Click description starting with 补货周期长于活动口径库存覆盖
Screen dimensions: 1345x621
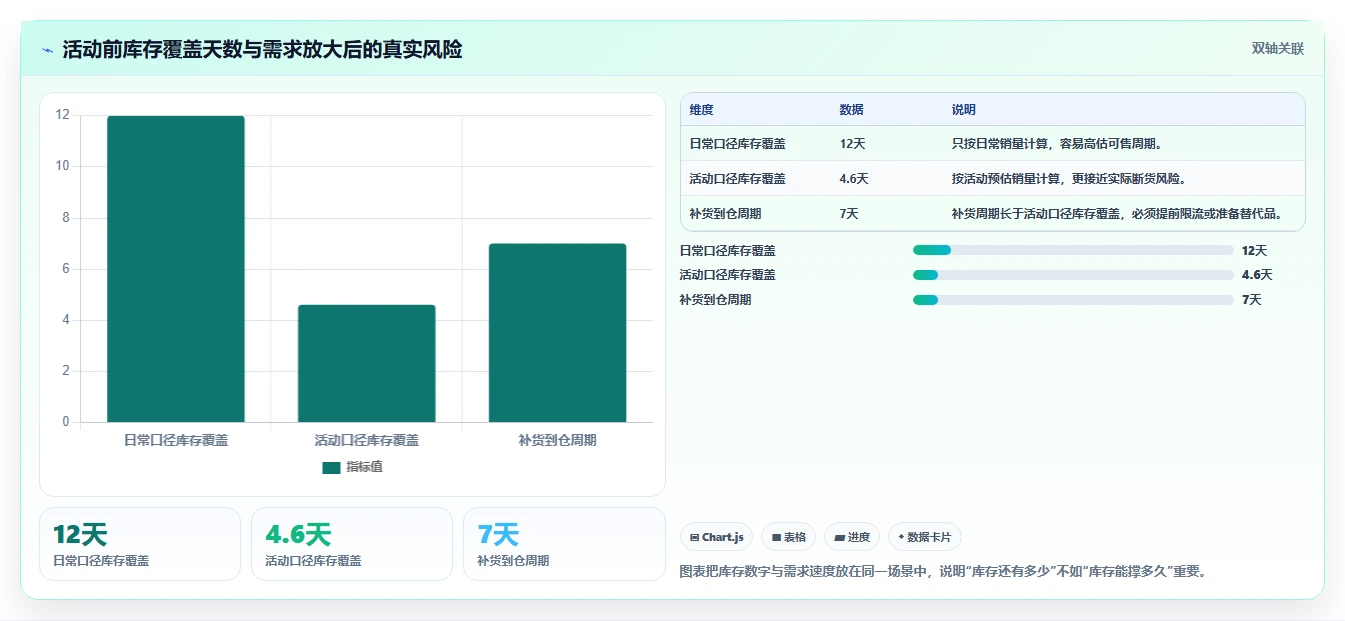click(1116, 214)
